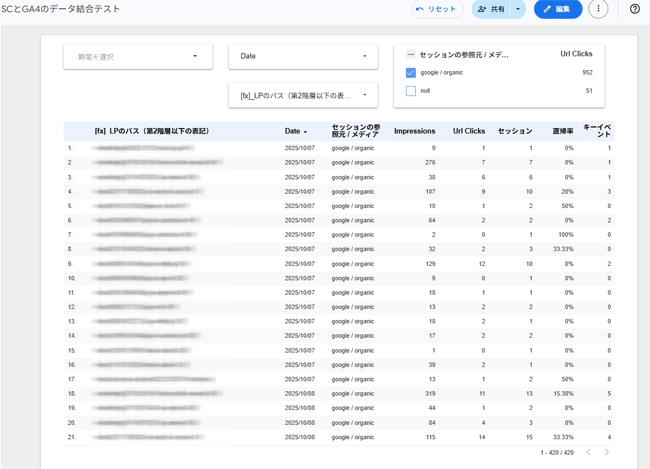Uncheck the google / organic checkbox
650x469 pixels.
point(410,73)
